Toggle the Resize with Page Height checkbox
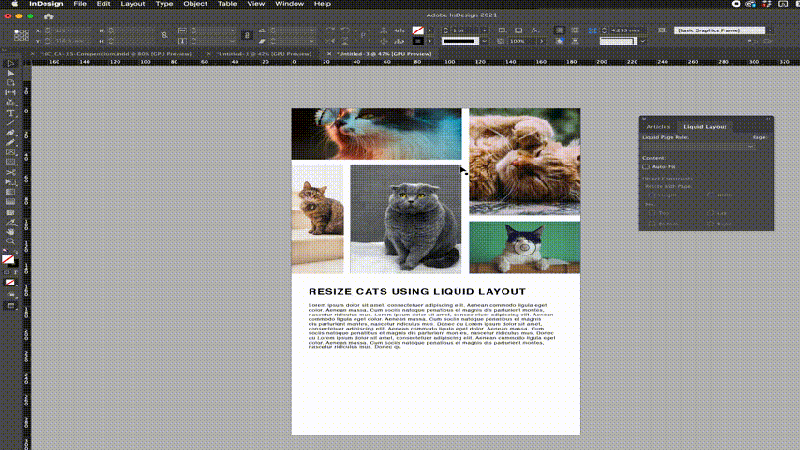Image resolution: width=800 pixels, height=450 pixels. point(651,195)
